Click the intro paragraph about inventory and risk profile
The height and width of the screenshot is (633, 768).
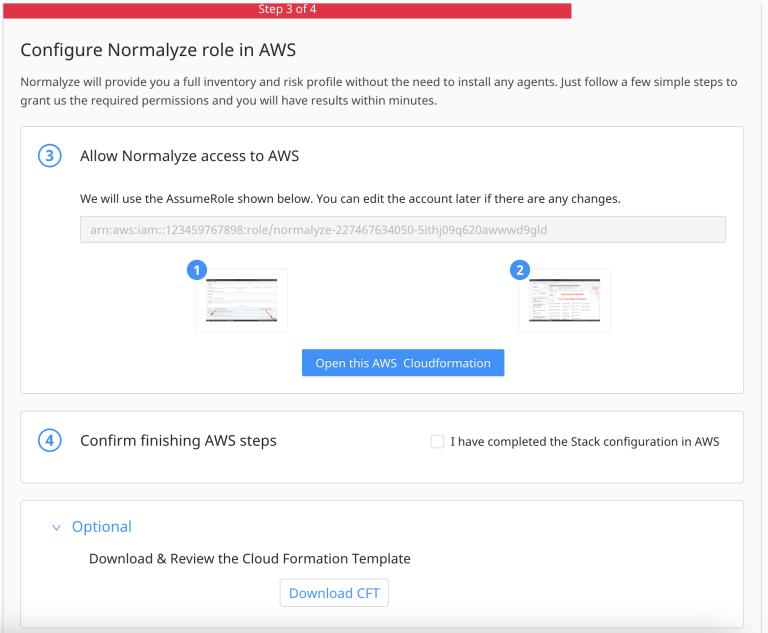378,91
